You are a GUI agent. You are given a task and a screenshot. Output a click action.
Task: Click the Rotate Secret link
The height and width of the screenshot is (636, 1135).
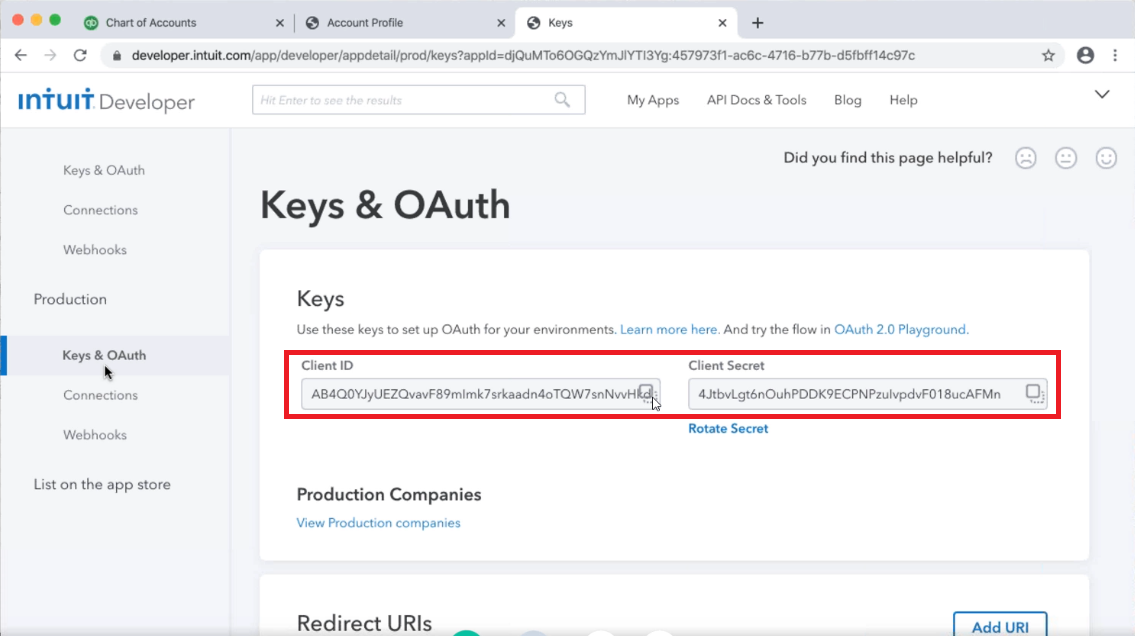click(x=728, y=428)
